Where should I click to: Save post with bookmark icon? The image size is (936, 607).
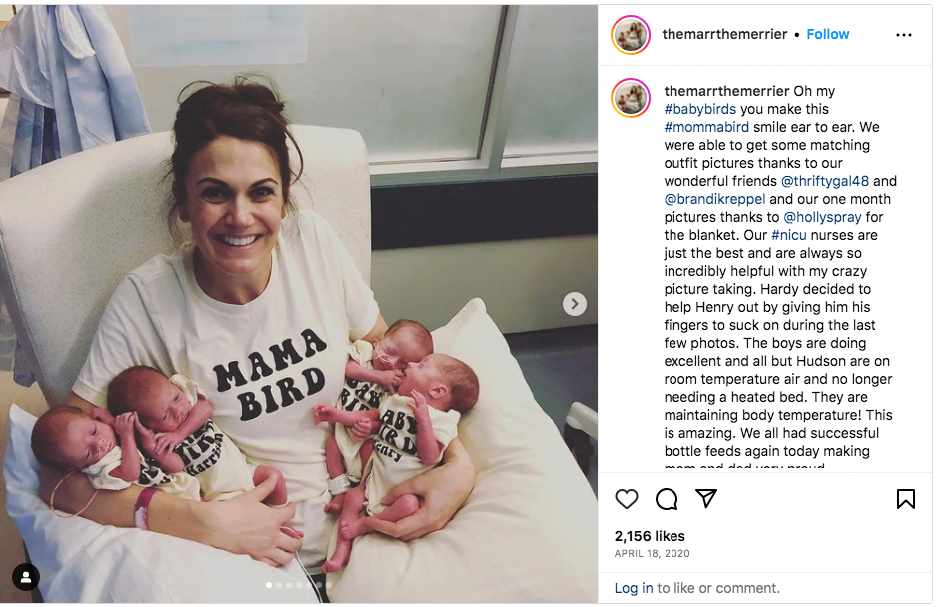pyautogui.click(x=906, y=499)
